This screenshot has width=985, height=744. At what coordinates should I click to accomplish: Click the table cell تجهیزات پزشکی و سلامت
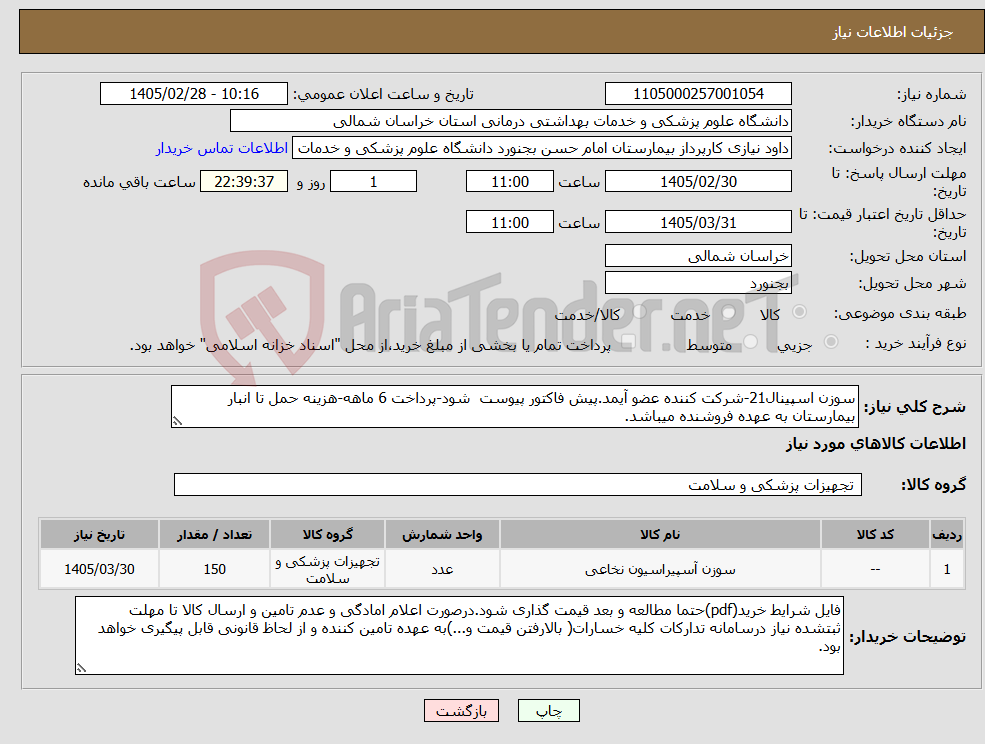[x=327, y=569]
